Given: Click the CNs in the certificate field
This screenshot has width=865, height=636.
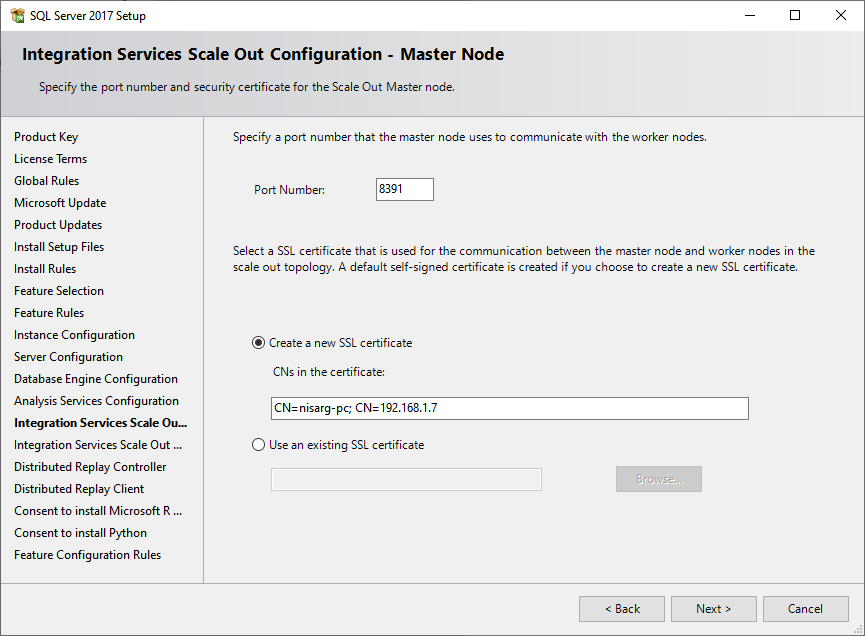Looking at the screenshot, I should pyautogui.click(x=509, y=408).
